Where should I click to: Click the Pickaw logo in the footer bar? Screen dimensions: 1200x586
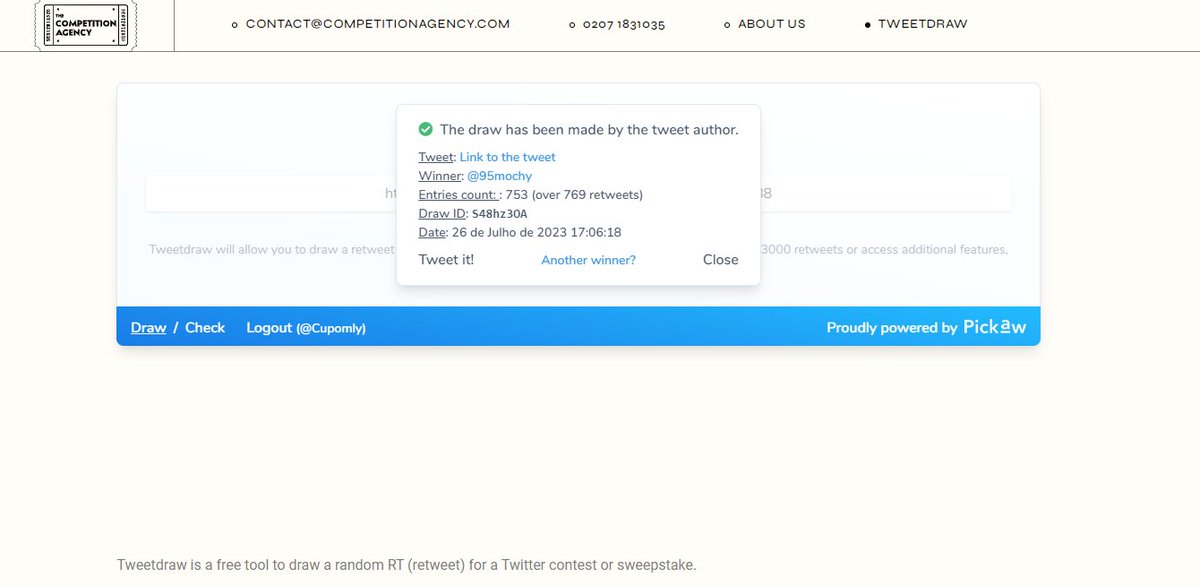995,327
